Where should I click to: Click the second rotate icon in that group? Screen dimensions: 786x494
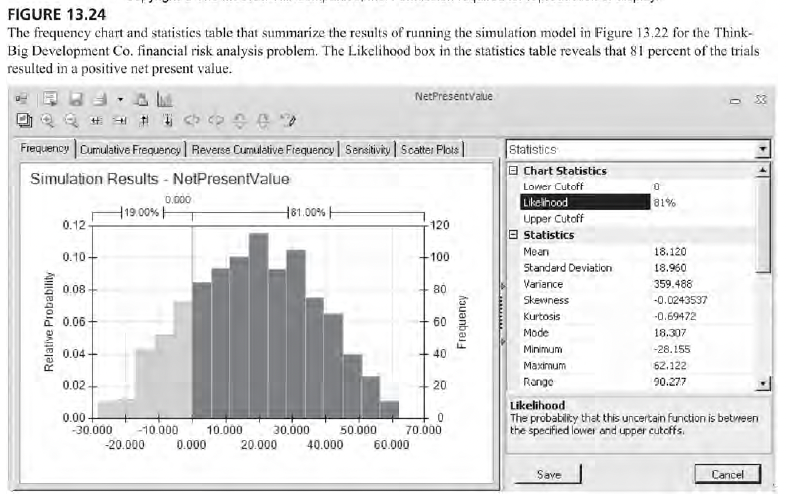pos(216,120)
